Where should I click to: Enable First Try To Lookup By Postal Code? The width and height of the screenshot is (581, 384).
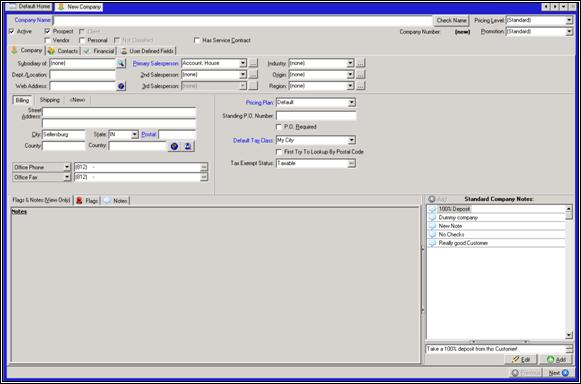click(279, 152)
